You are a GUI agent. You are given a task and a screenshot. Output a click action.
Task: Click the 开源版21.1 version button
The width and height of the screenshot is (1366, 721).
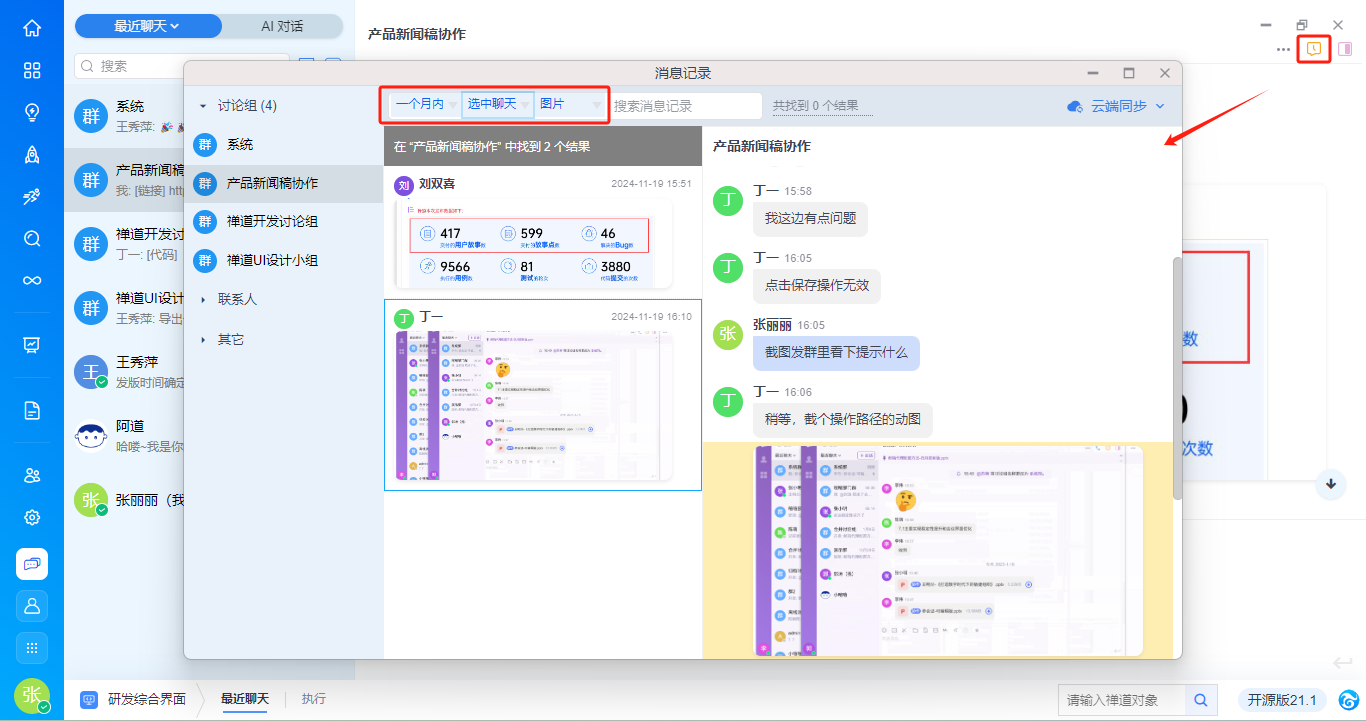[x=1283, y=700]
